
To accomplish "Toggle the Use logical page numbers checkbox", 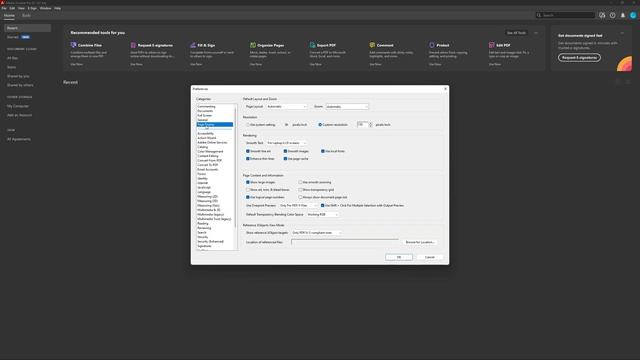I will pos(248,197).
